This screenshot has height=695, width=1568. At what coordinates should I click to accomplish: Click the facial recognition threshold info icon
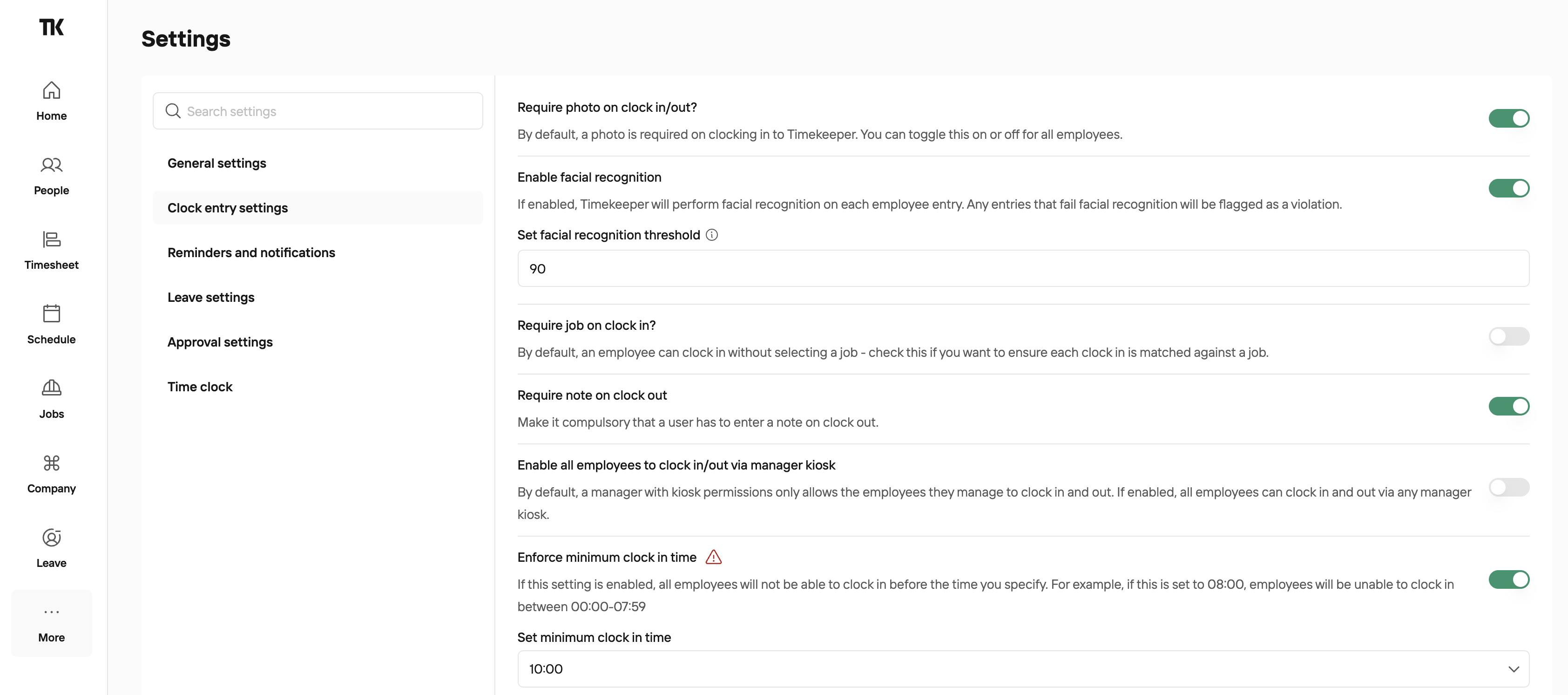click(x=711, y=235)
